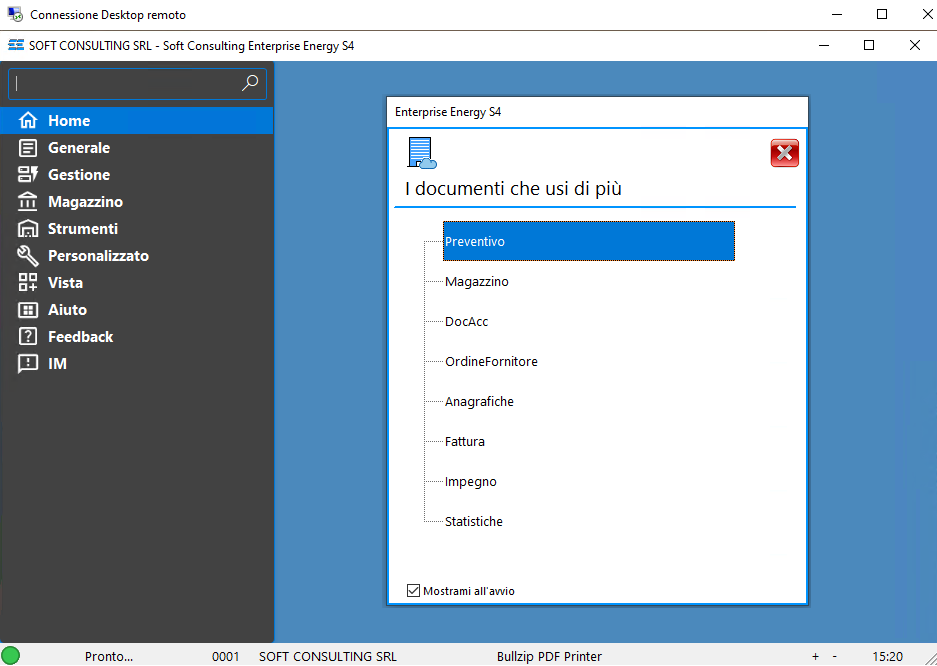
Task: Open Statistiche from the document list
Action: (x=474, y=522)
